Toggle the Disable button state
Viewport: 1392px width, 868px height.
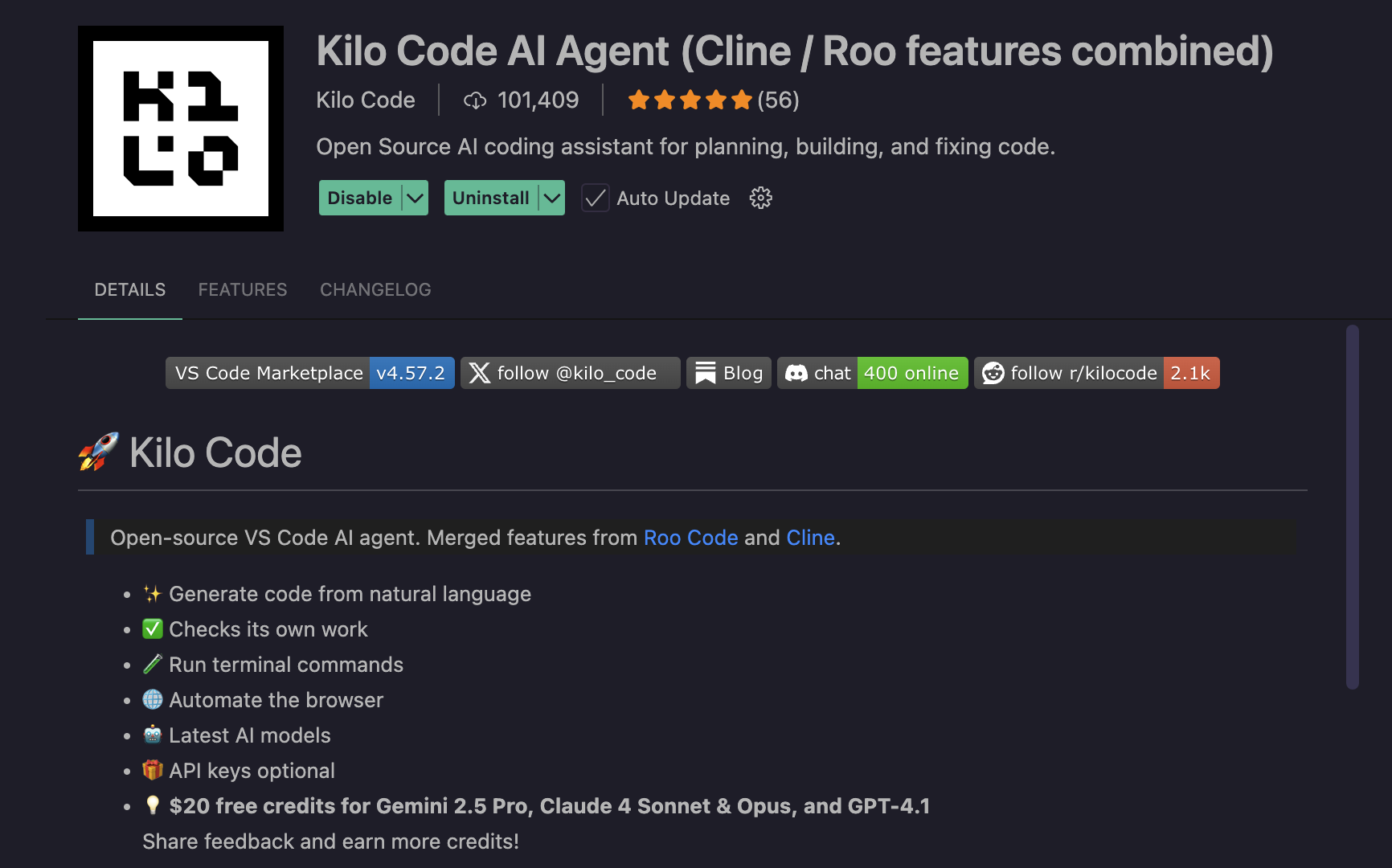(359, 198)
